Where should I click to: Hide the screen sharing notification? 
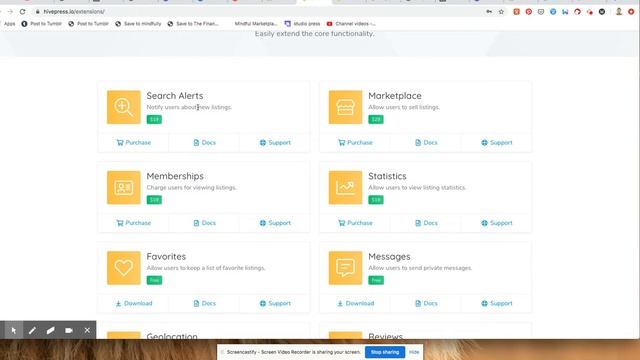pyautogui.click(x=414, y=352)
